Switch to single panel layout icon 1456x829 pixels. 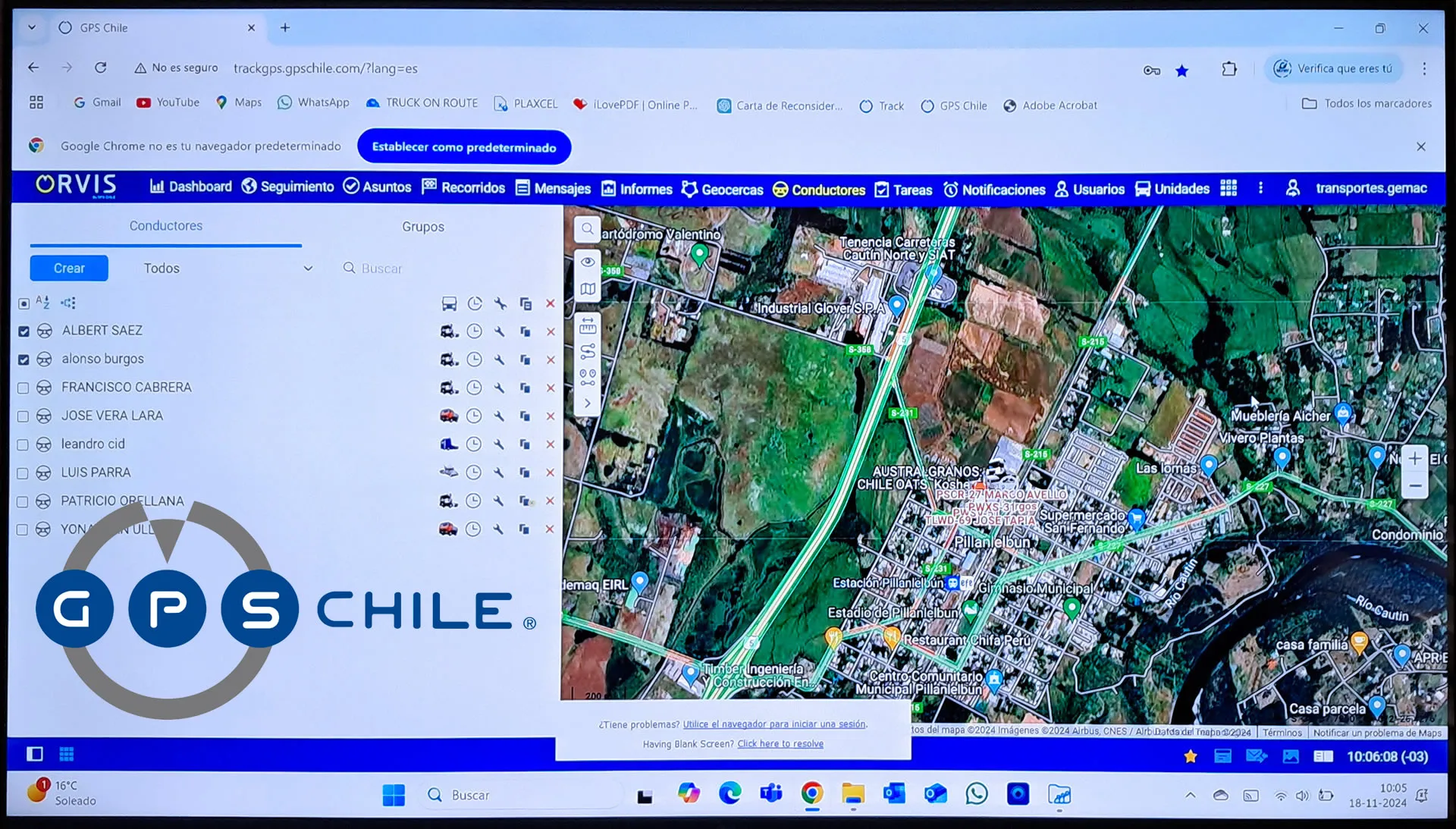35,754
